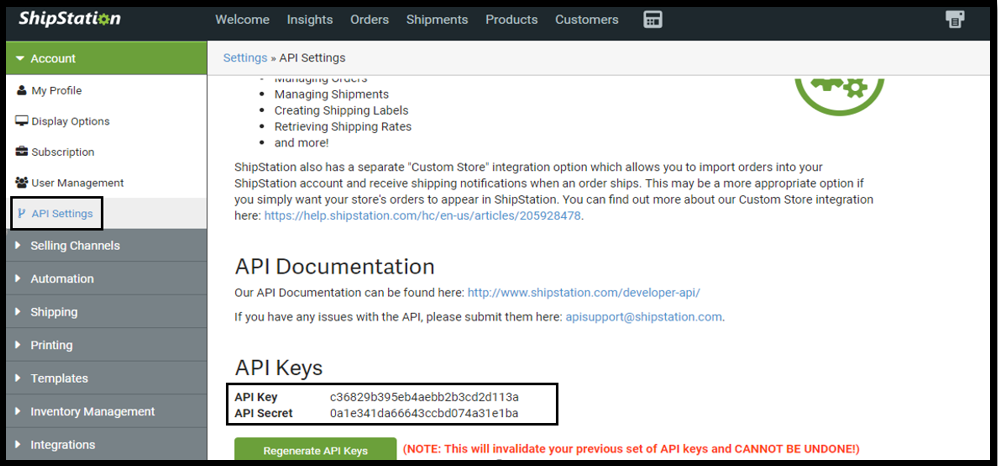This screenshot has height=466, width=998.
Task: Click the ShipStation logo
Action: click(70, 19)
